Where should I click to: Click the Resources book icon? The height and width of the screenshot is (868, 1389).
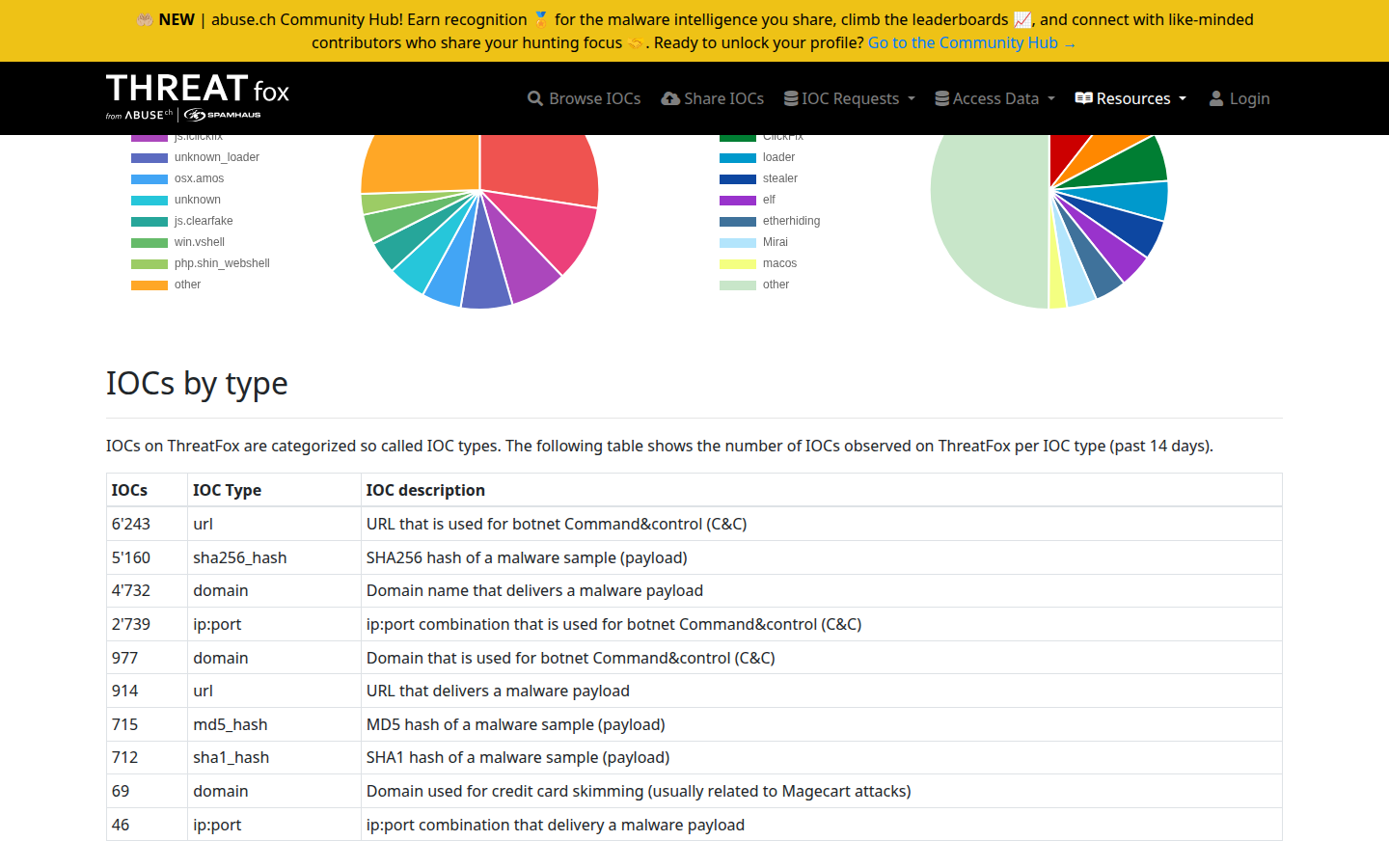click(x=1084, y=98)
